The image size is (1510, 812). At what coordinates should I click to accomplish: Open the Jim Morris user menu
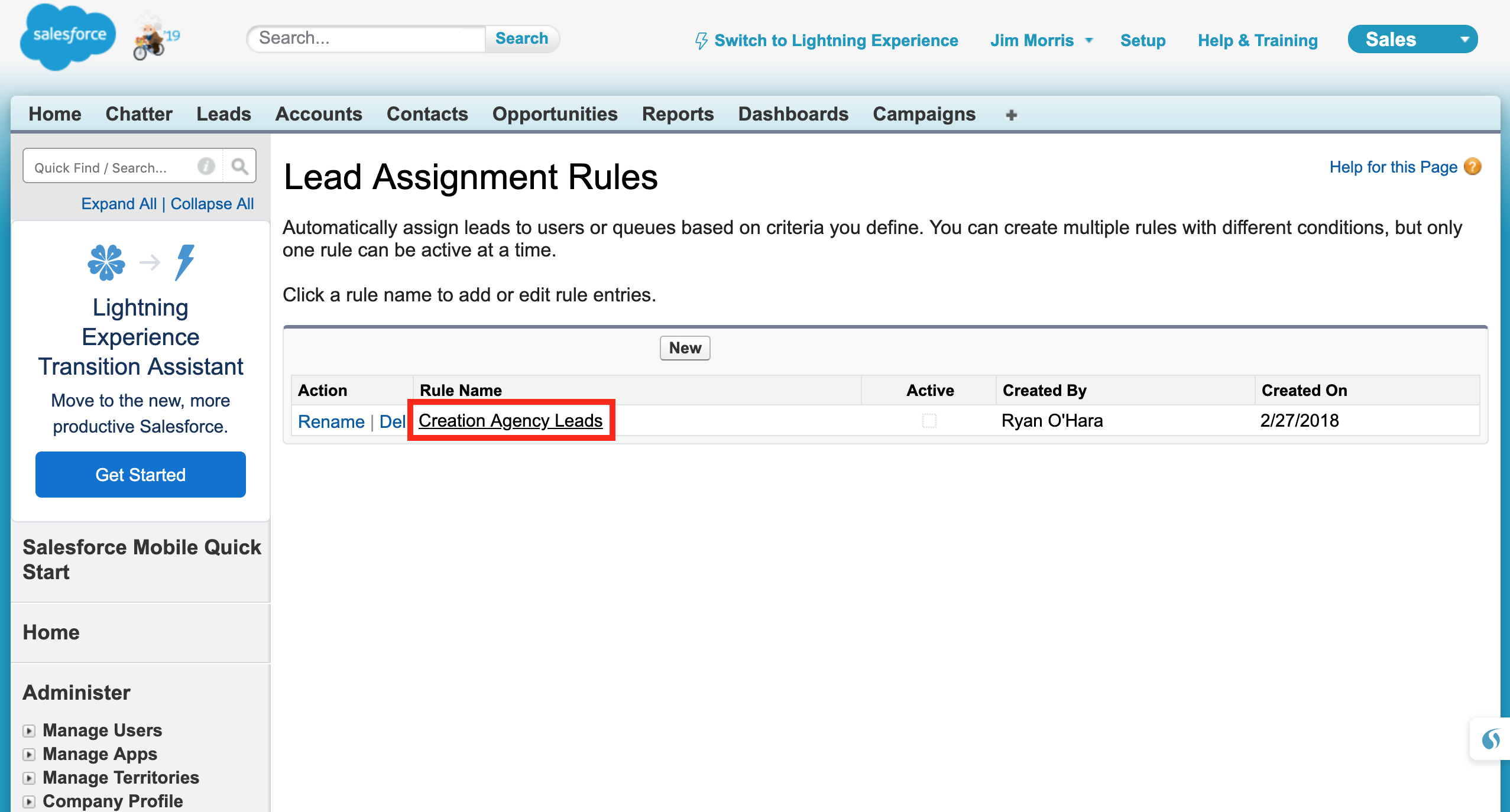point(1041,41)
